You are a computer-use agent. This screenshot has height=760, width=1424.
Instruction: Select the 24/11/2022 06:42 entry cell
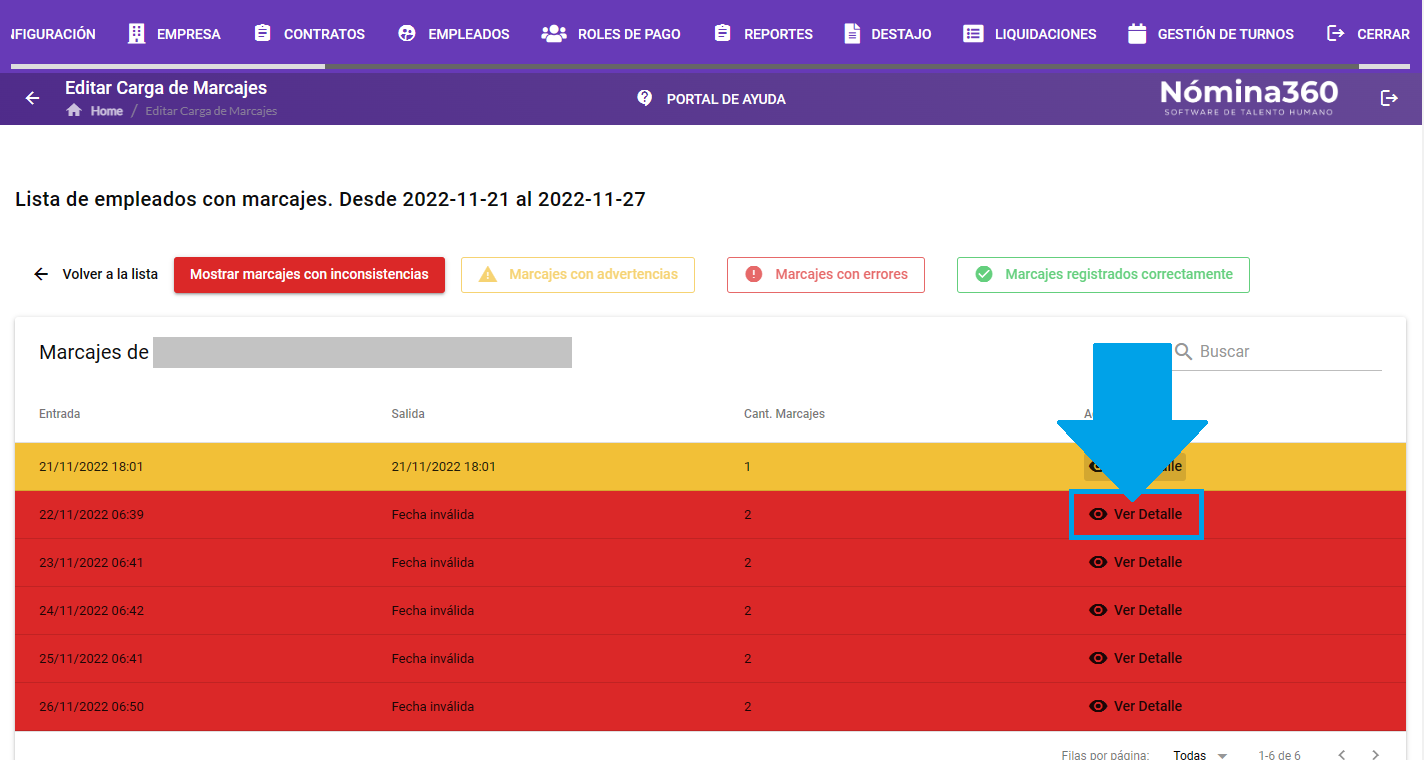(x=91, y=611)
